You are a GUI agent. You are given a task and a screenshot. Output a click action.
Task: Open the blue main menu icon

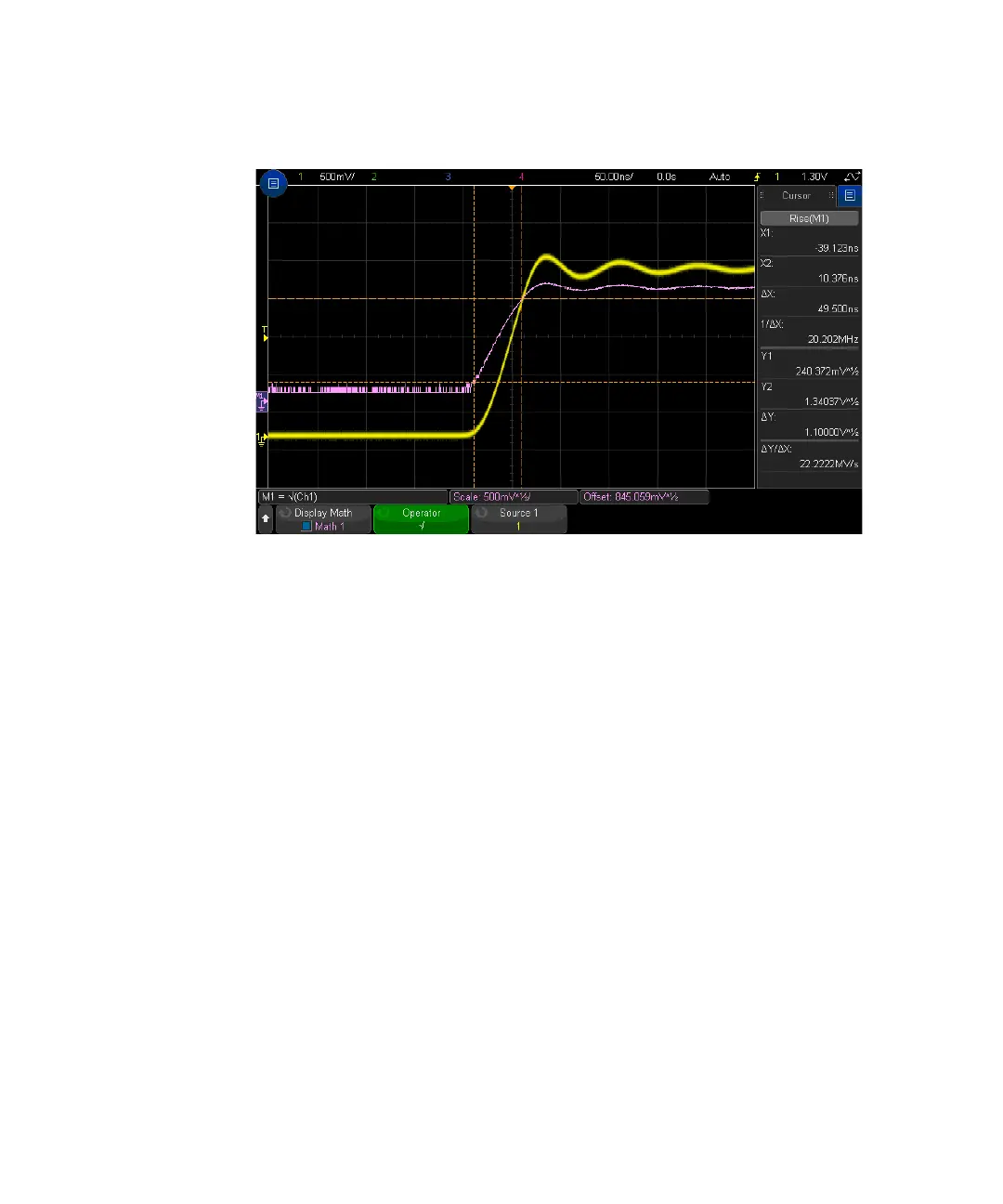[x=273, y=183]
